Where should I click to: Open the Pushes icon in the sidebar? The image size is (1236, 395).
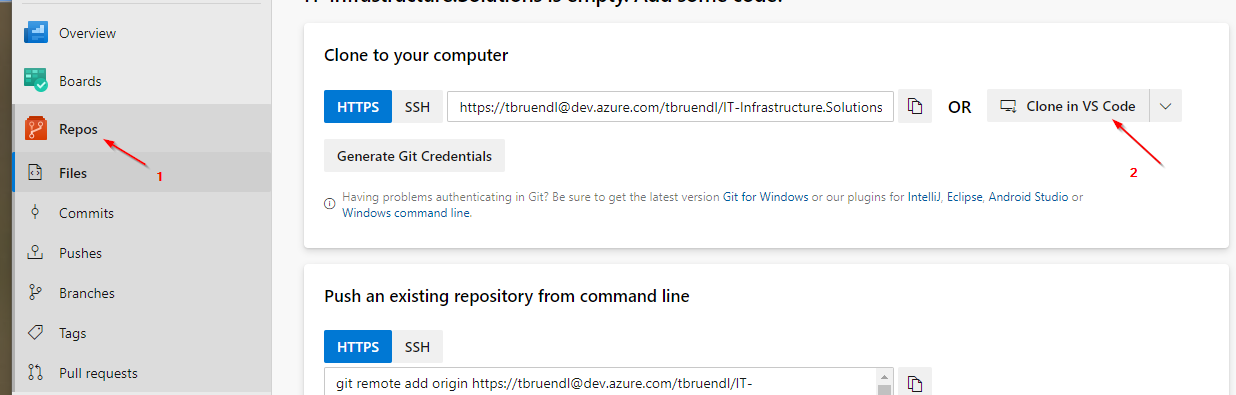(36, 253)
